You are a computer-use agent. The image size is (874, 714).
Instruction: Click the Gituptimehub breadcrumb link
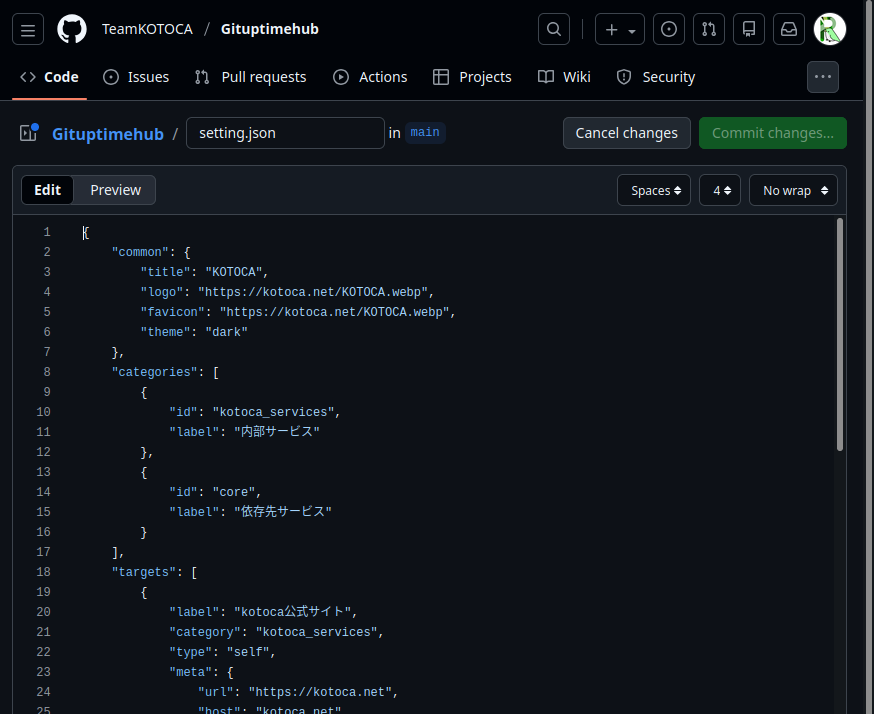(108, 133)
